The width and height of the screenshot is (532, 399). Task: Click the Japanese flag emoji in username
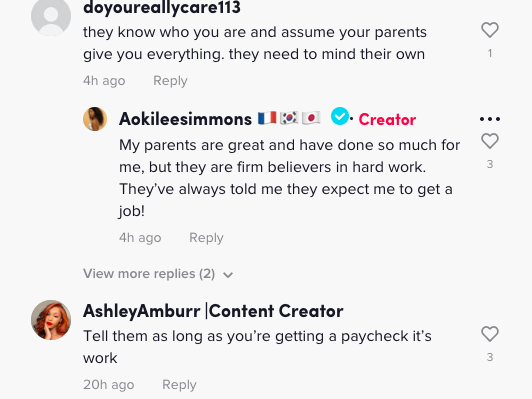pos(311,118)
